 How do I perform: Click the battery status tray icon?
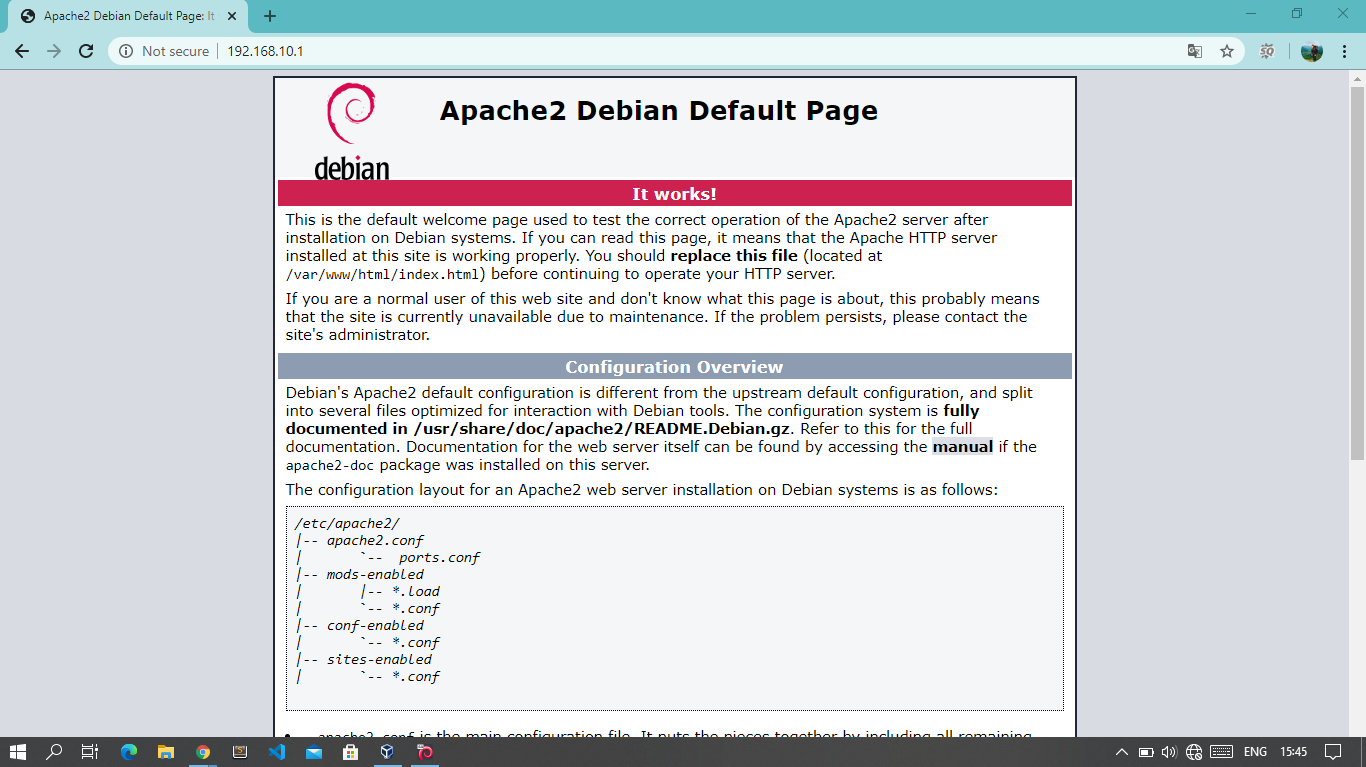tap(1145, 752)
